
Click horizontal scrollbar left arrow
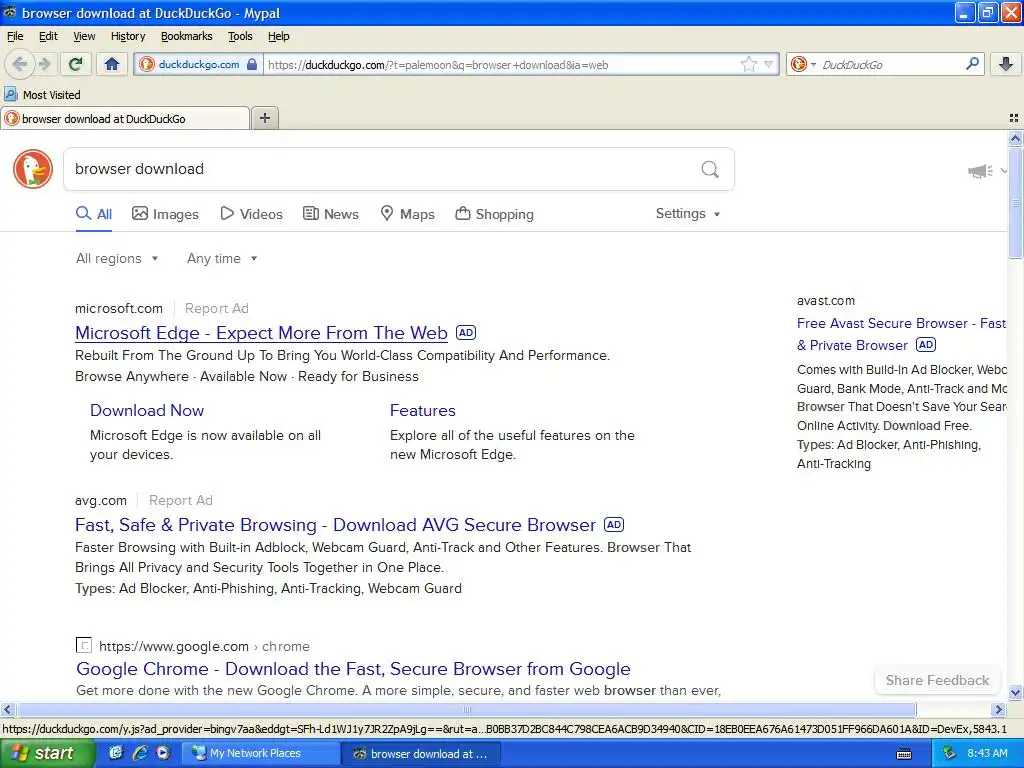7,709
